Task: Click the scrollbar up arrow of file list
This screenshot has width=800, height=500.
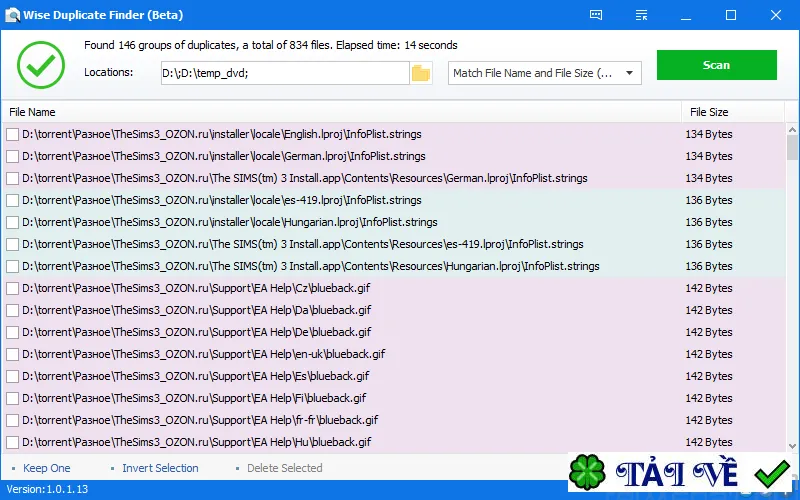Action: [792, 130]
